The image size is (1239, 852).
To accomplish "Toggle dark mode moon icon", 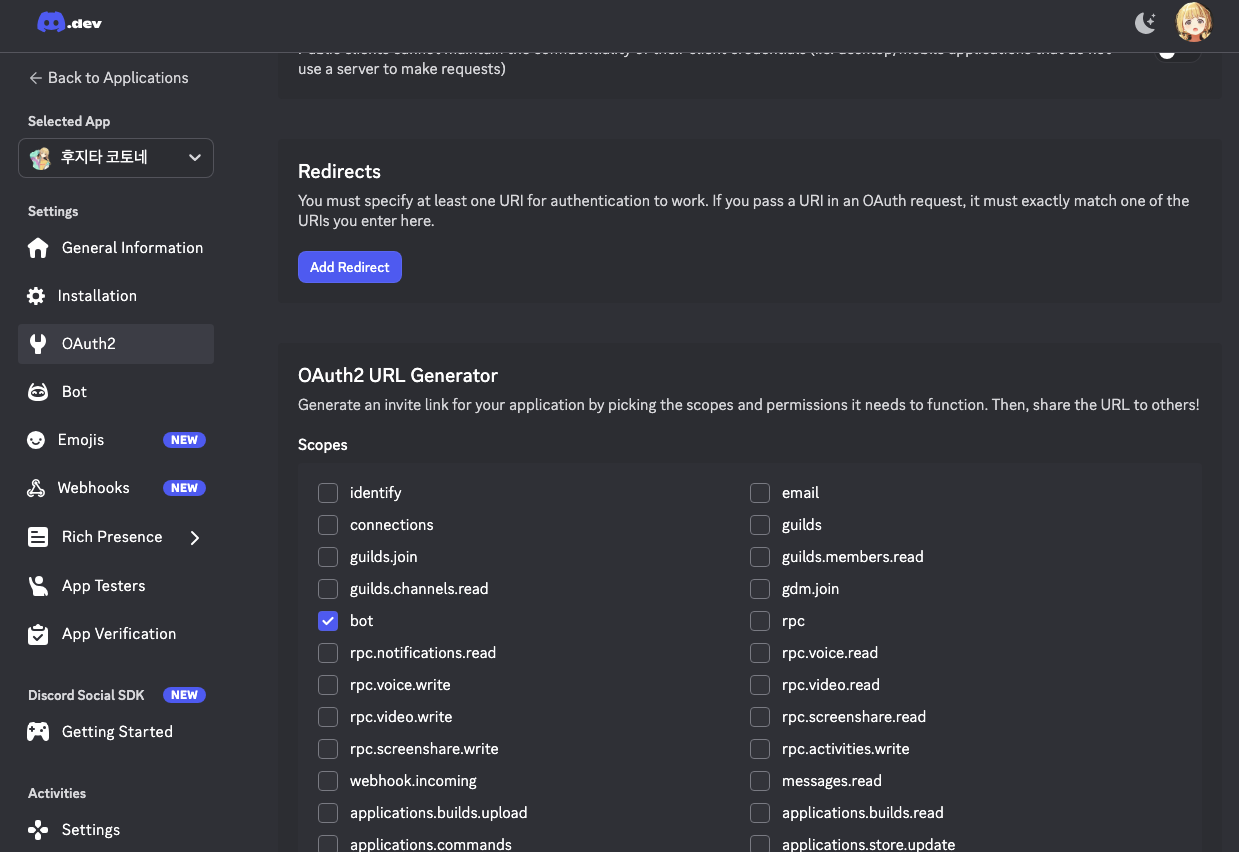I will pyautogui.click(x=1146, y=22).
